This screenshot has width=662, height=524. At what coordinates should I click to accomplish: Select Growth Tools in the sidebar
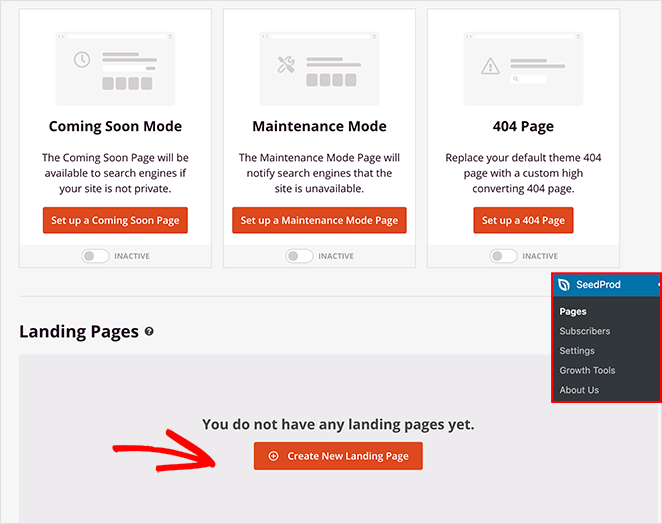[x=587, y=370]
